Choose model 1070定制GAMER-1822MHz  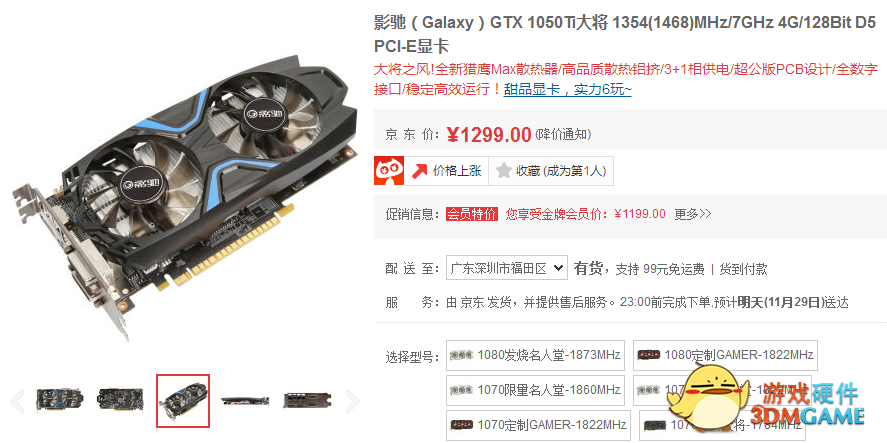(538, 425)
